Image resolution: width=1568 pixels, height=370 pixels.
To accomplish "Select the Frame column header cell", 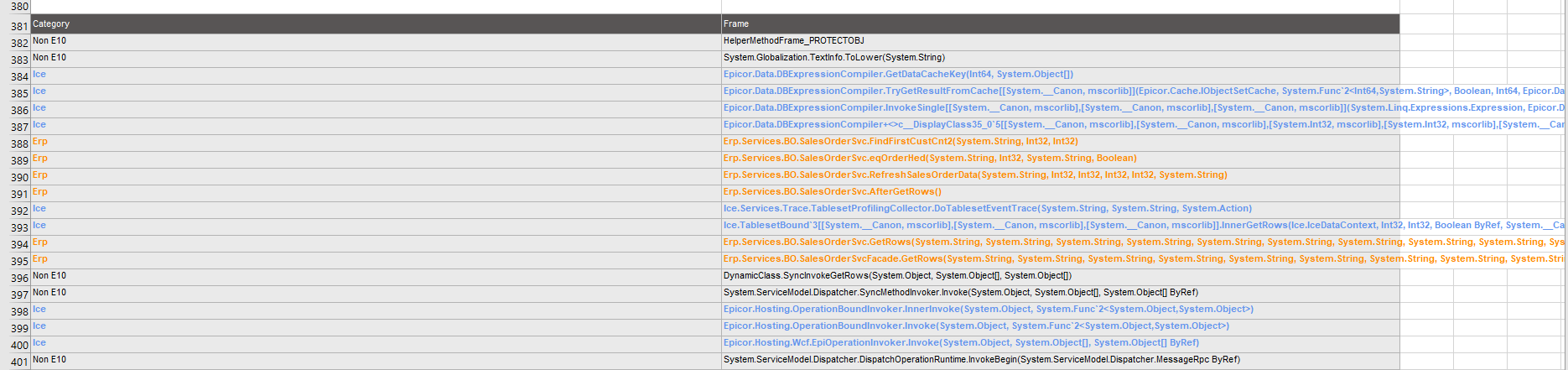I will (x=1060, y=23).
